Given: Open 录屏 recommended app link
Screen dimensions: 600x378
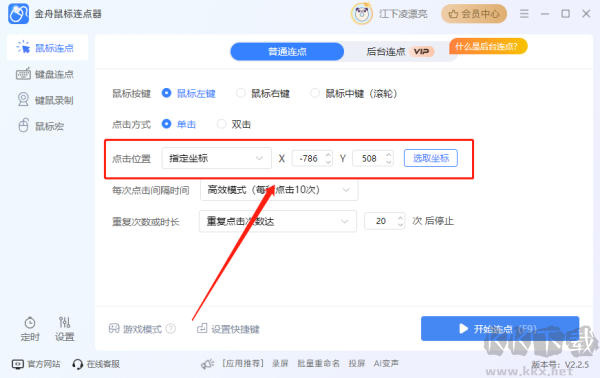Looking at the screenshot, I should [x=280, y=363].
